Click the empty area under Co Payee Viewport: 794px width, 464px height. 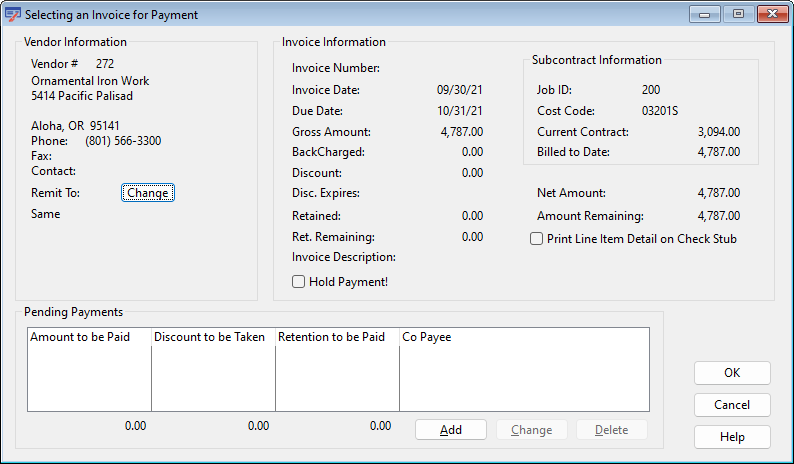523,378
